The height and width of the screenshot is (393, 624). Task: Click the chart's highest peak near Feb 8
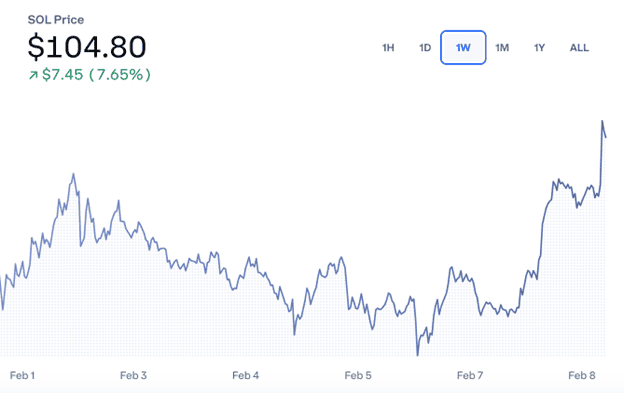coord(602,121)
